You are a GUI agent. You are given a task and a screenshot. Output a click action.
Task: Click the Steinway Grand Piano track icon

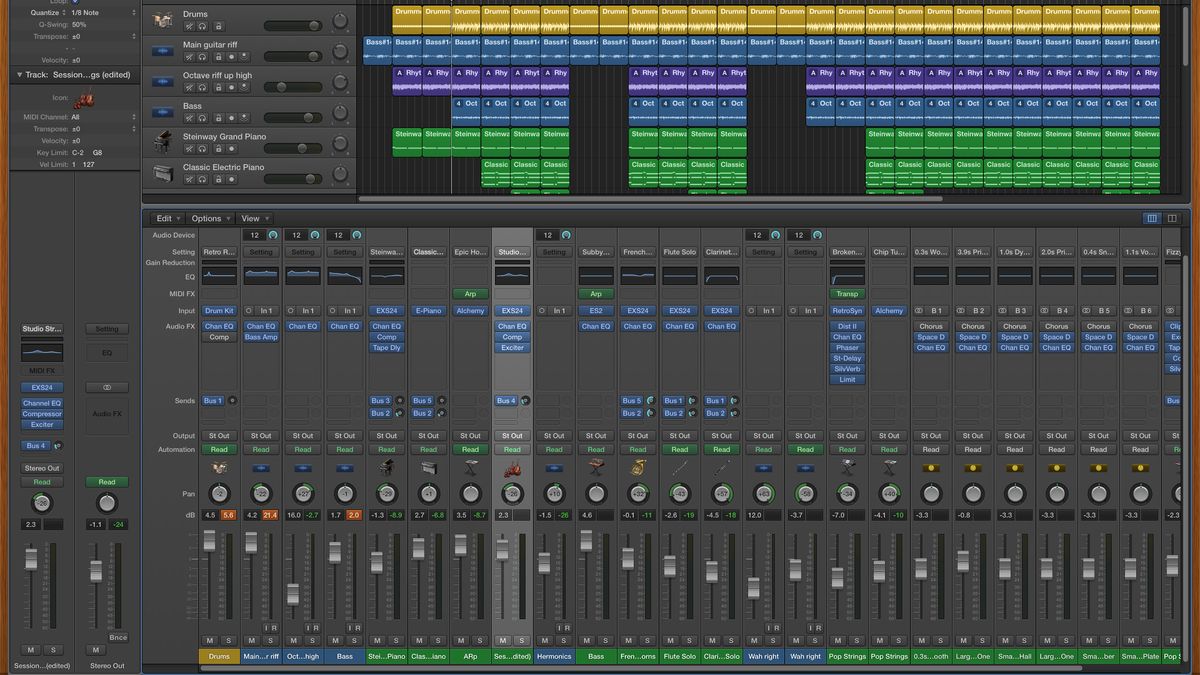(x=161, y=142)
